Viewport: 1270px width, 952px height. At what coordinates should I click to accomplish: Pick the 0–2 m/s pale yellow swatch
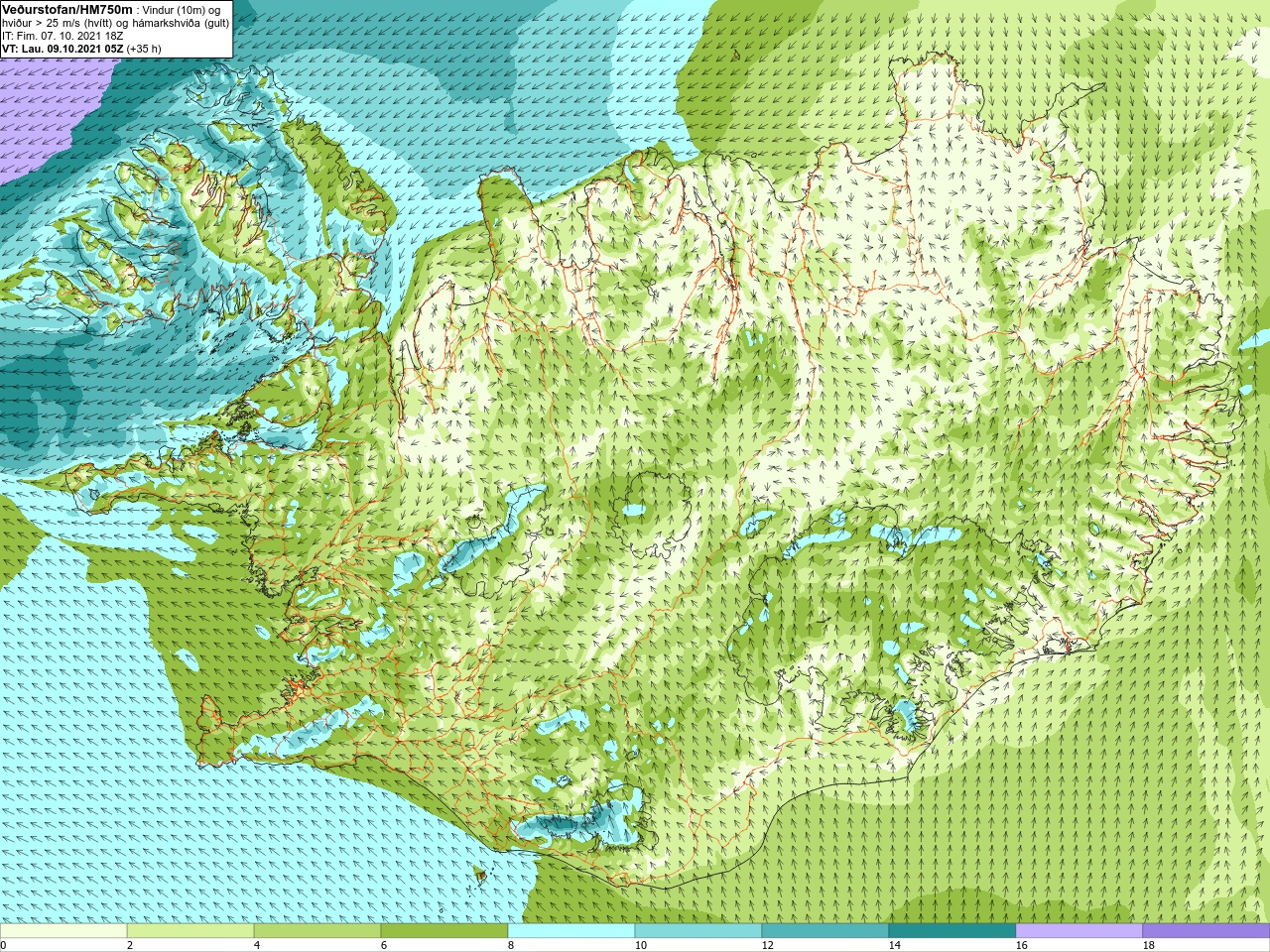pos(63,931)
